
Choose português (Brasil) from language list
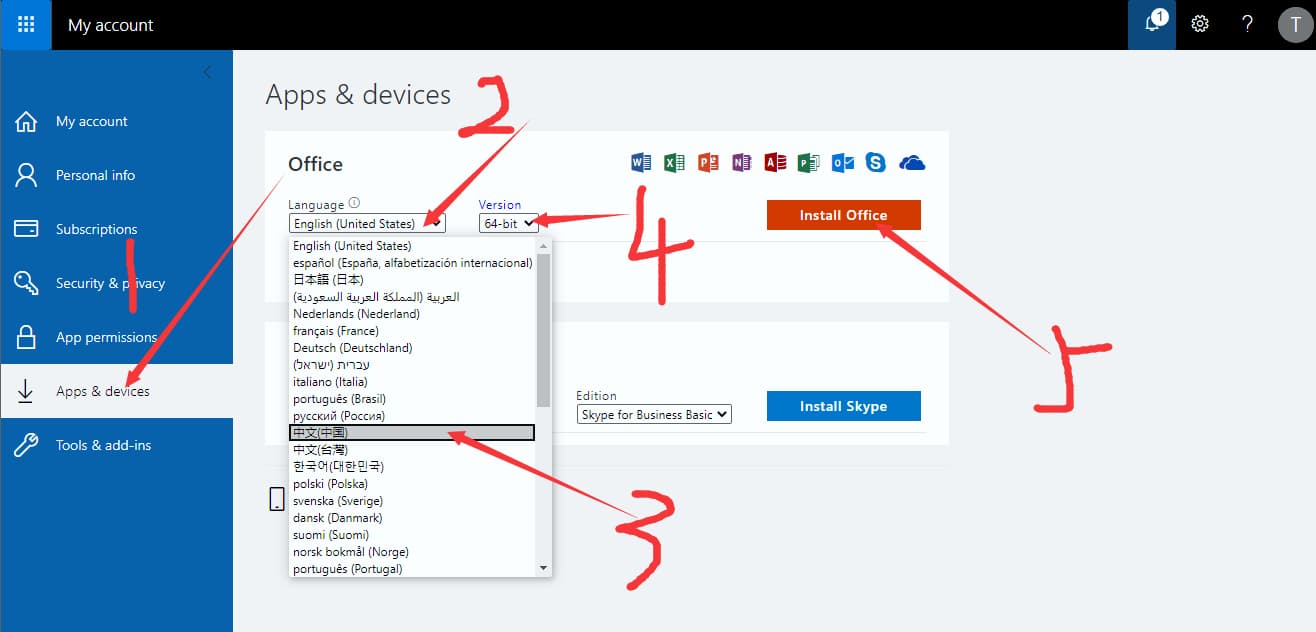412,399
